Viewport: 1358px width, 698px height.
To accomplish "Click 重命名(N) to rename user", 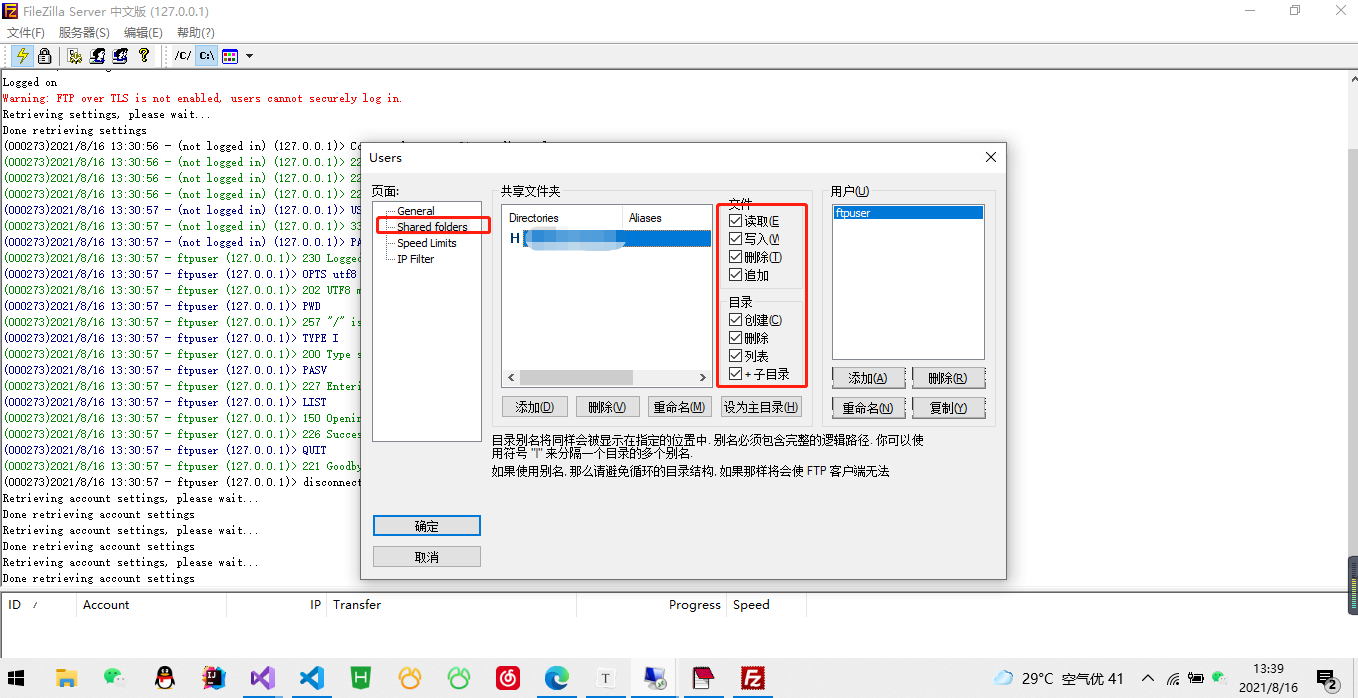I will click(868, 408).
